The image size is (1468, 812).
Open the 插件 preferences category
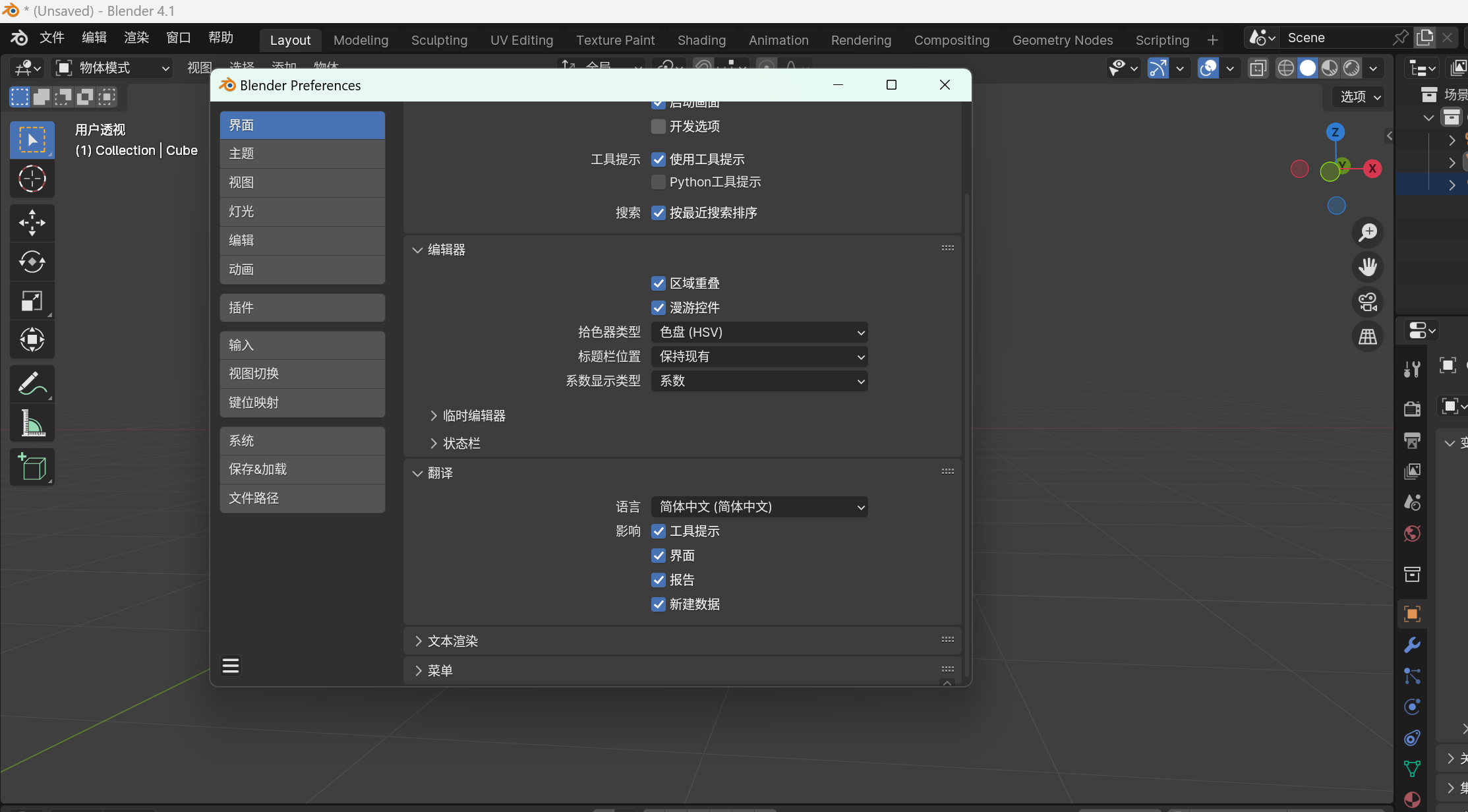click(x=302, y=308)
